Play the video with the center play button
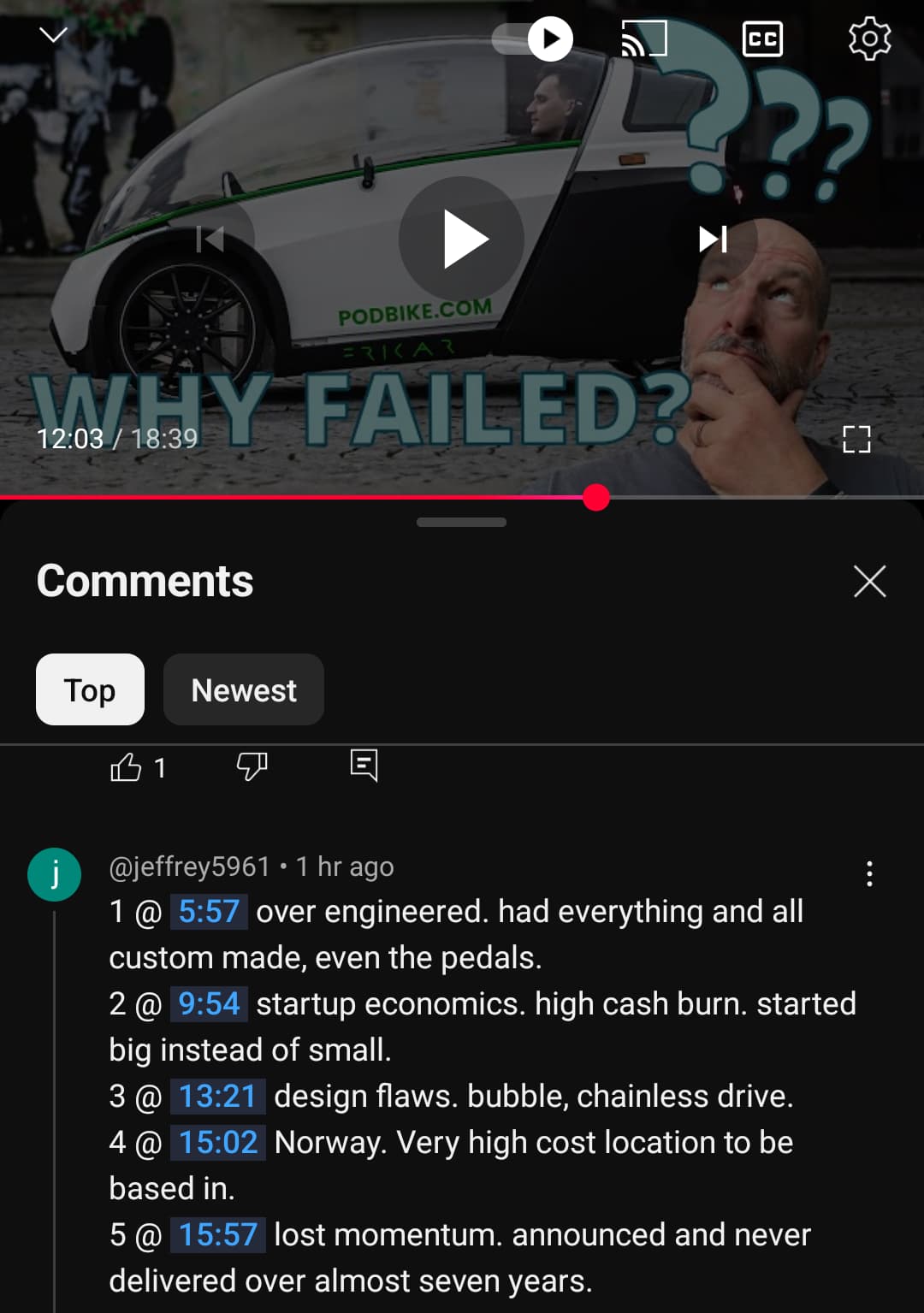 pyautogui.click(x=462, y=240)
